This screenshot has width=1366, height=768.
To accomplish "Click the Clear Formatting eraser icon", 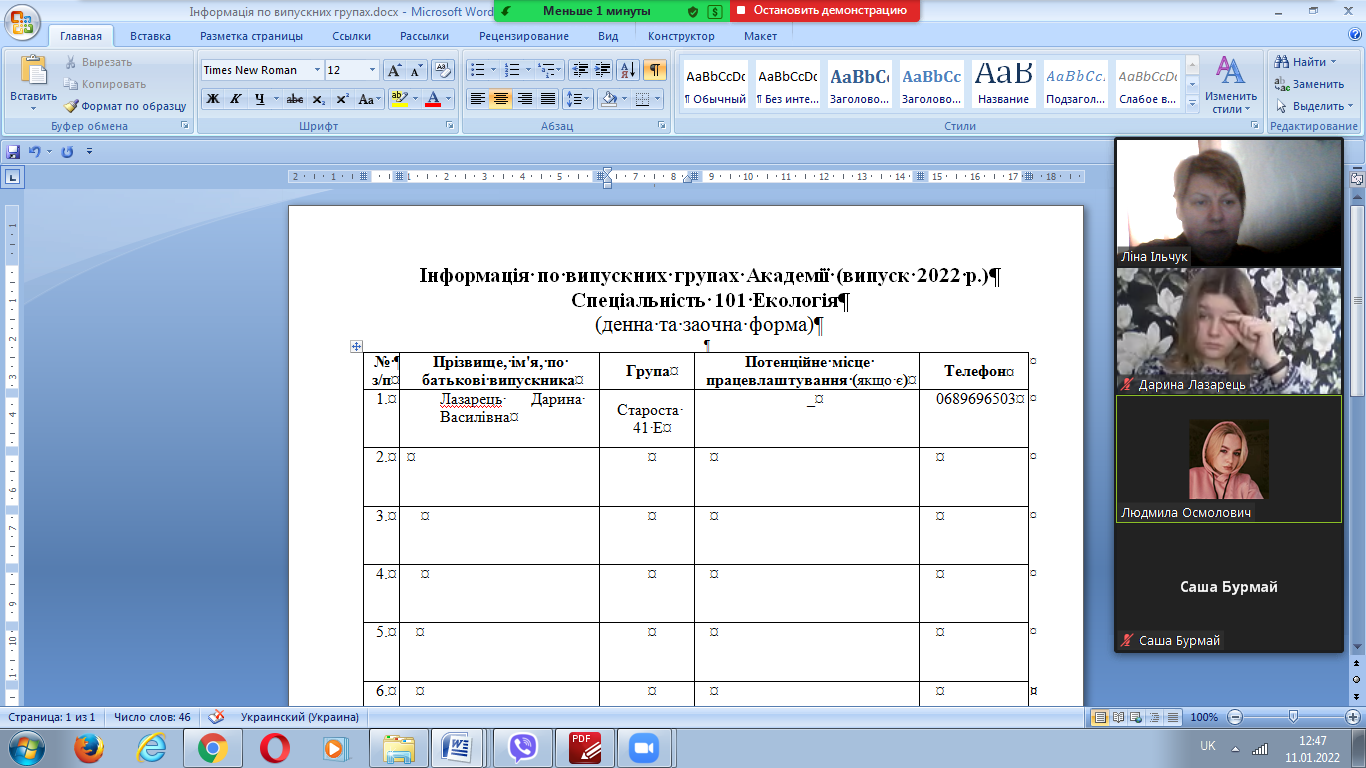I will (x=444, y=70).
